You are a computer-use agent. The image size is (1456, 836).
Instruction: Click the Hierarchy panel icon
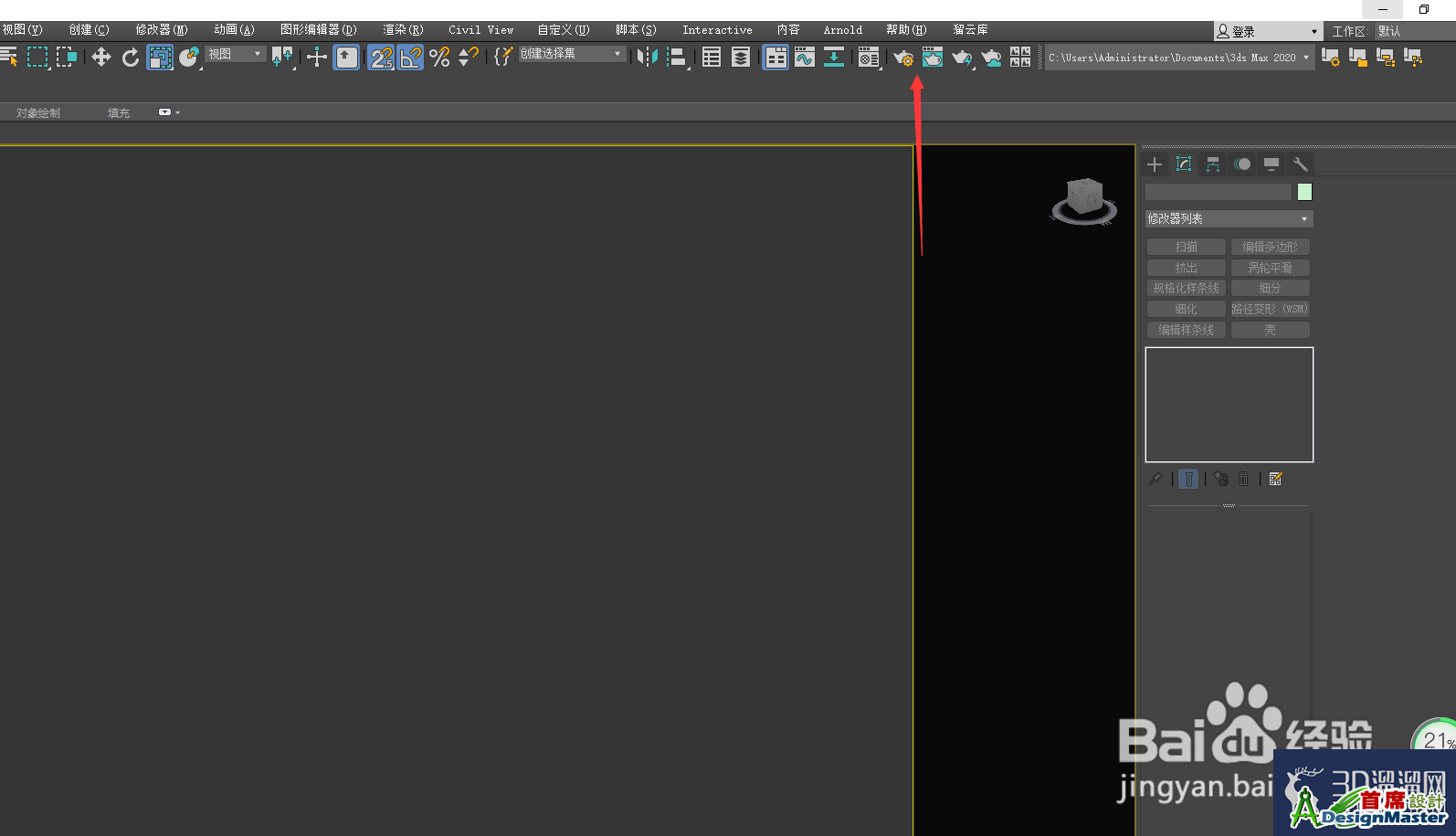[x=1213, y=164]
